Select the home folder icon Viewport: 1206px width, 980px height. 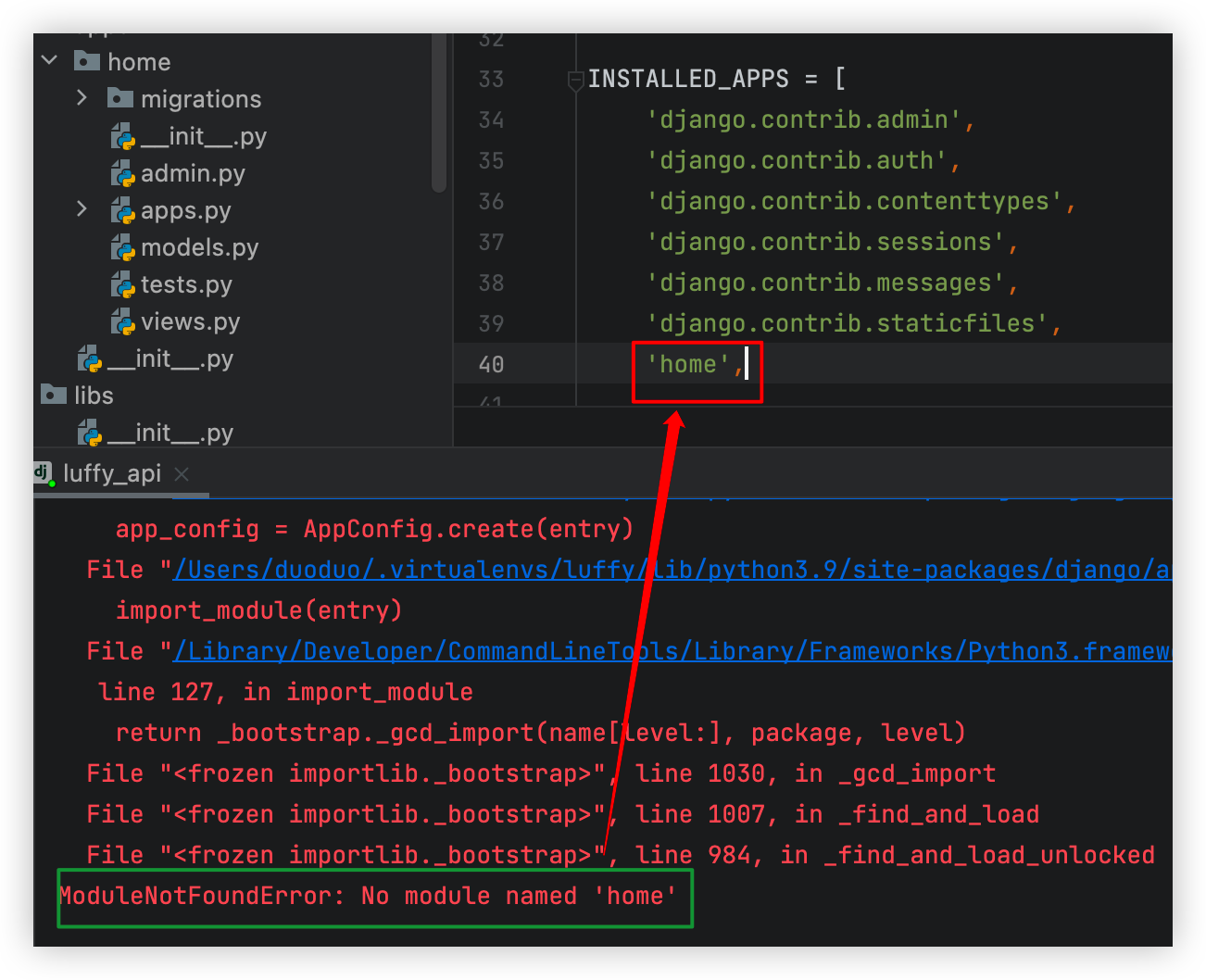(x=86, y=61)
